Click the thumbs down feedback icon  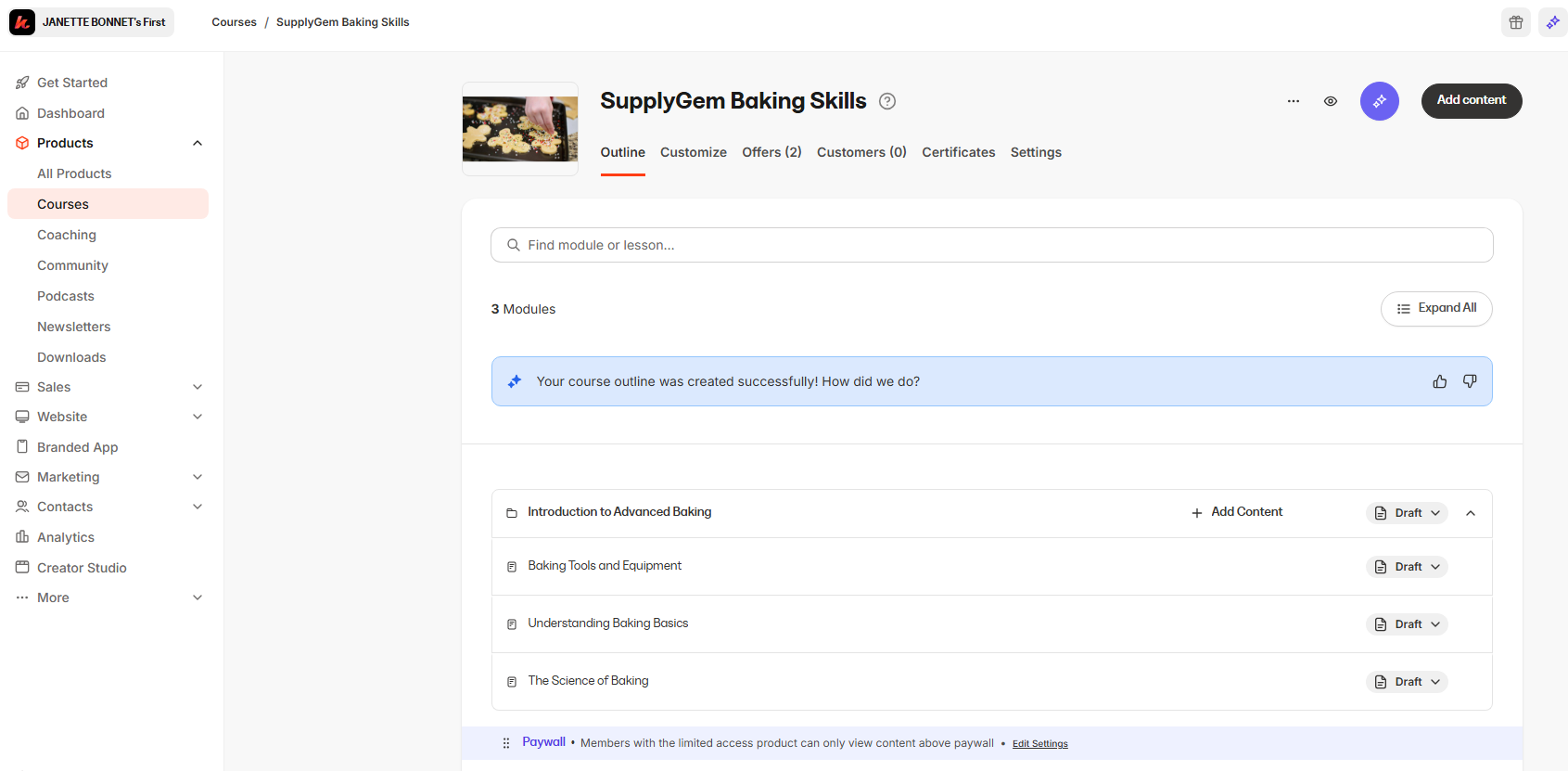(1470, 381)
